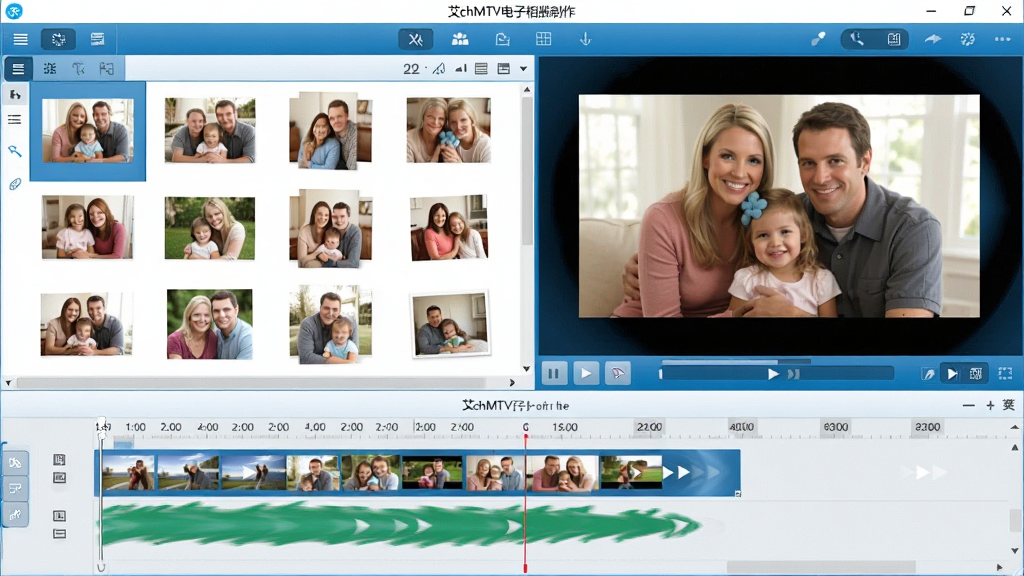Image resolution: width=1024 pixels, height=576 pixels.
Task: Click the play button next to the pause button
Action: tap(586, 374)
